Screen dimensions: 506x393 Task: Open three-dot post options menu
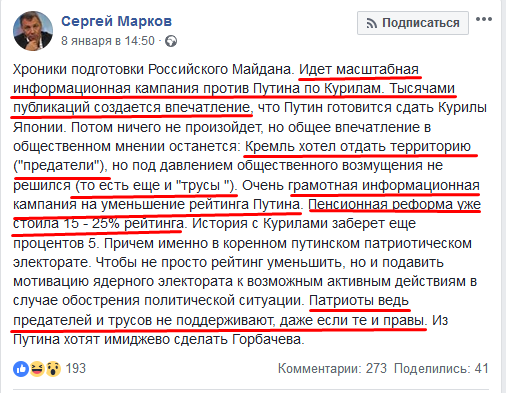[x=484, y=19]
